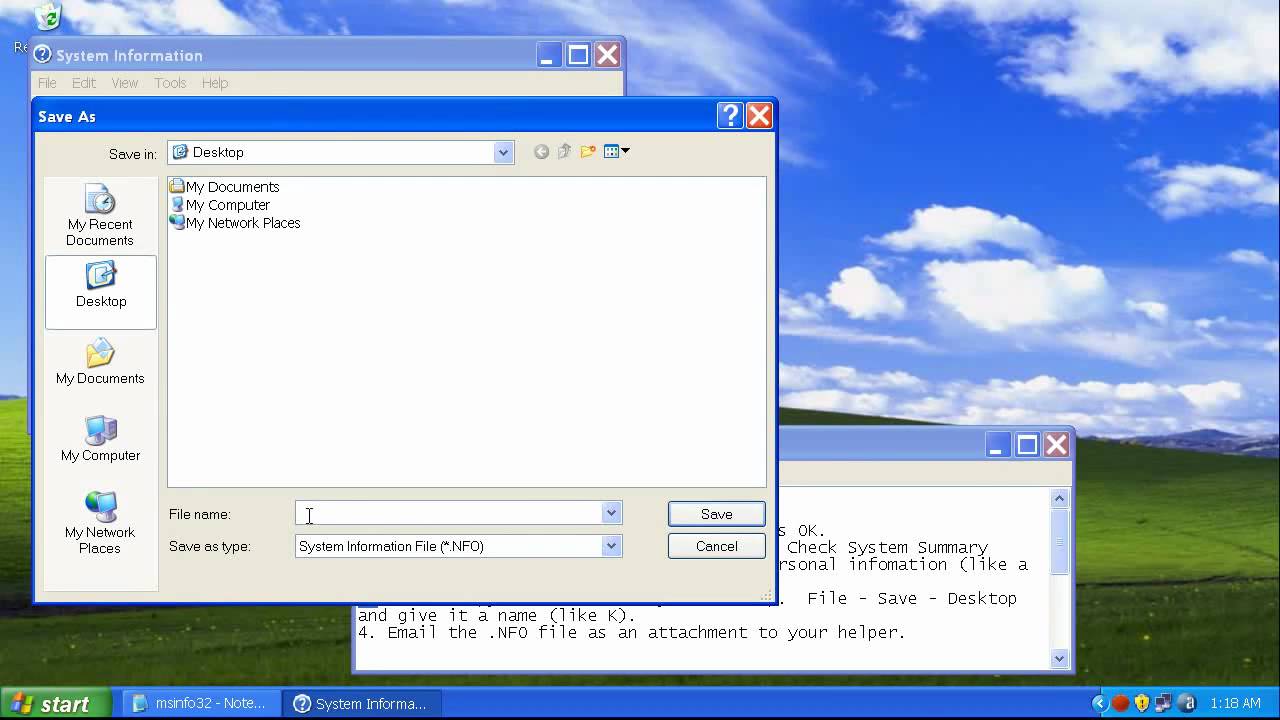Viewport: 1280px width, 720px height.
Task: Go back to last folder visited
Action: 541,152
